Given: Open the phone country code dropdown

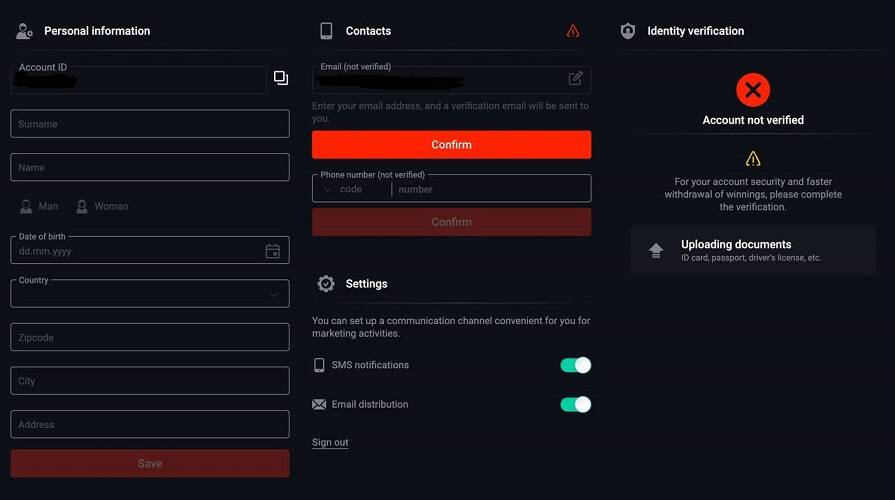Looking at the screenshot, I should click(x=350, y=189).
